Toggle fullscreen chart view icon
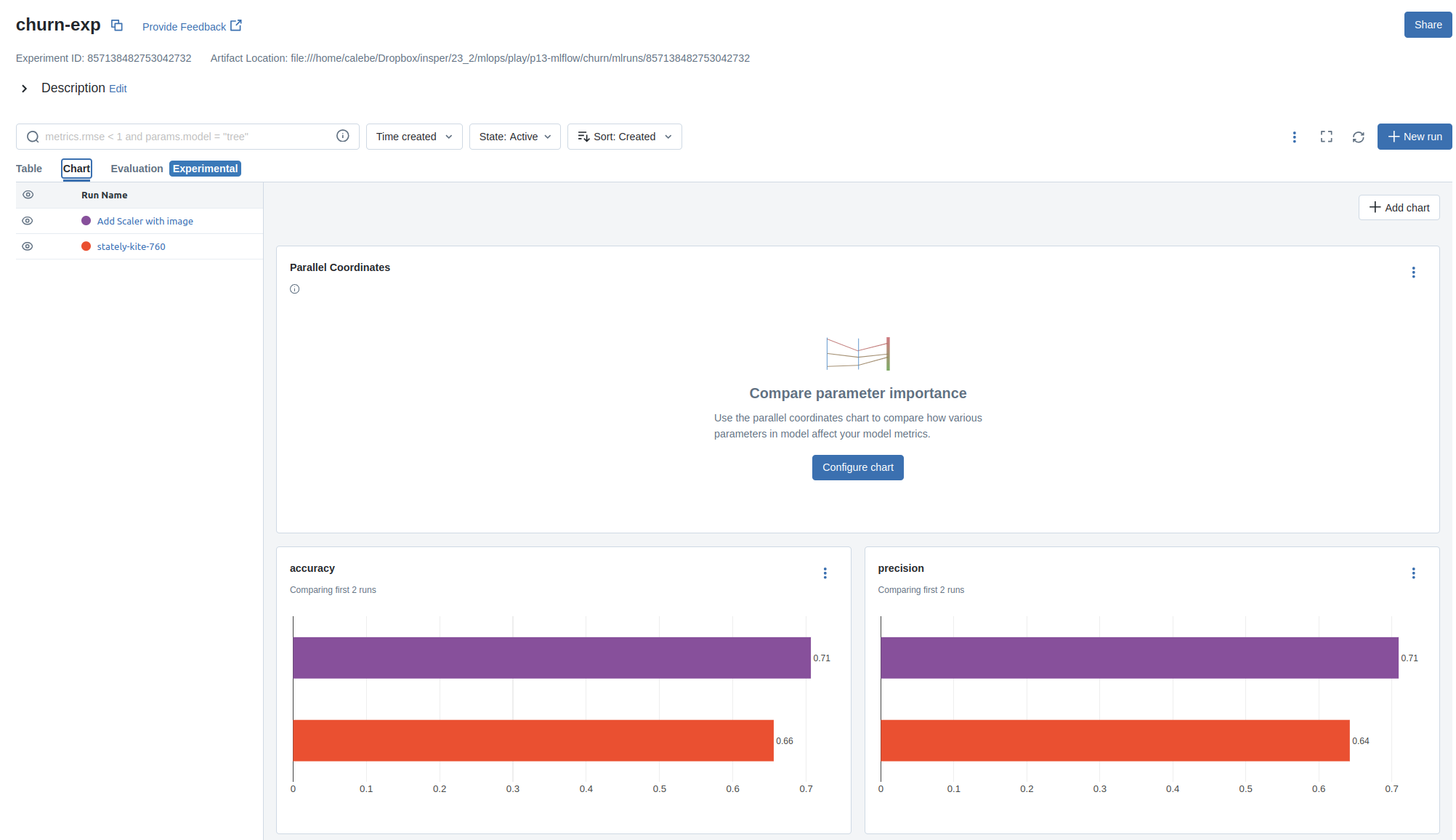 (x=1326, y=137)
